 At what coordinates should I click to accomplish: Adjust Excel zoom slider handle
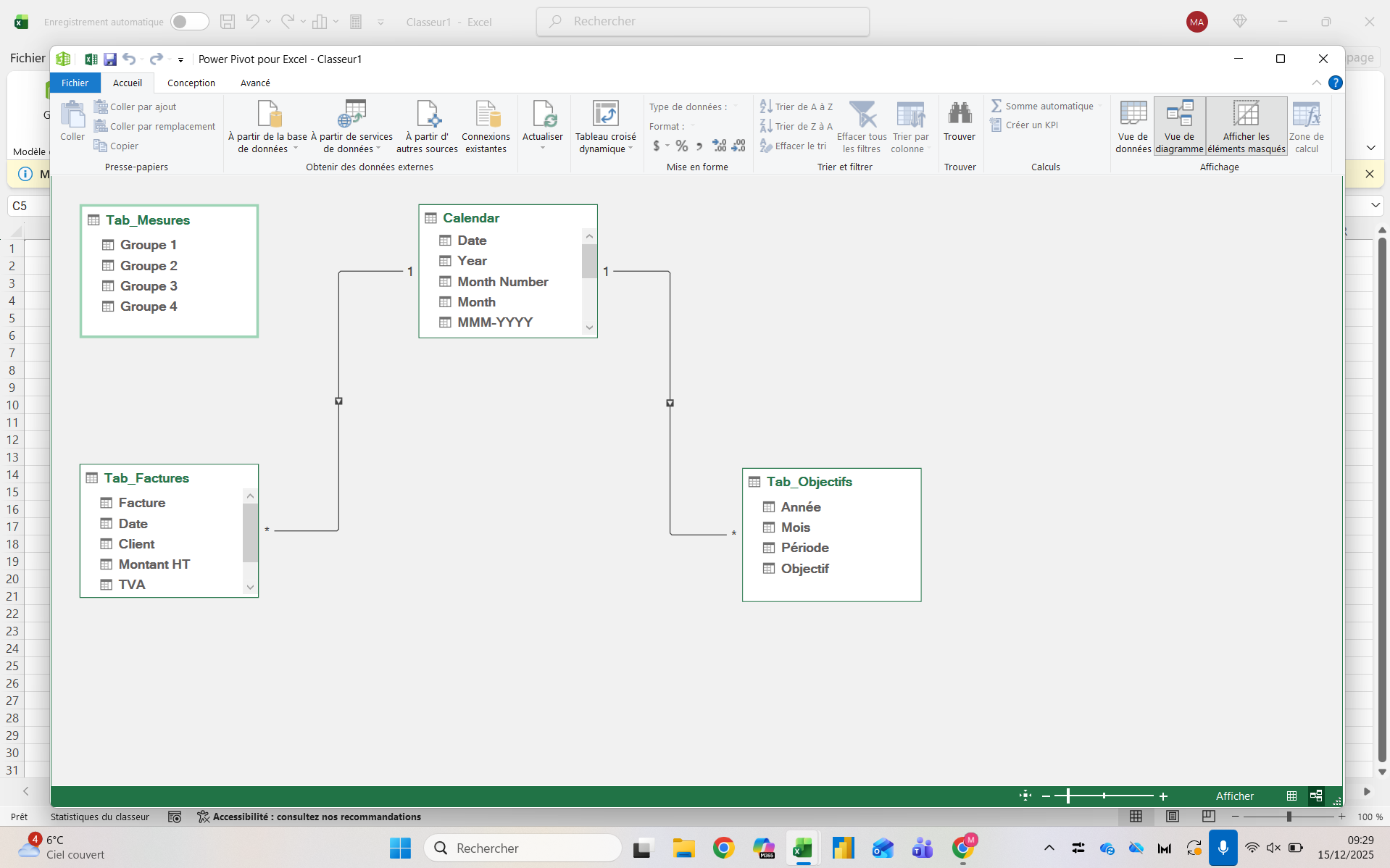pyautogui.click(x=1289, y=817)
